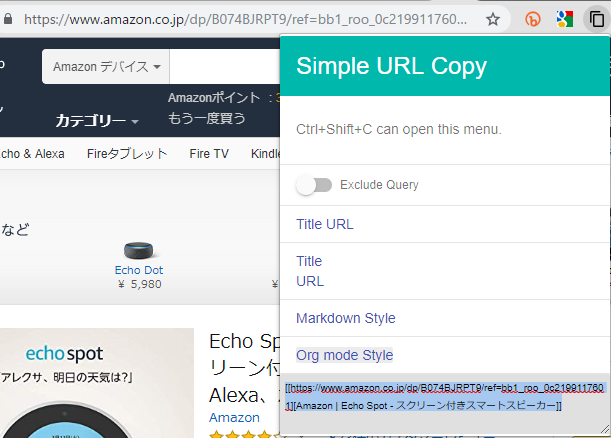Image resolution: width=611 pixels, height=438 pixels.
Task: Click the copied URL text area
Action: [445, 404]
